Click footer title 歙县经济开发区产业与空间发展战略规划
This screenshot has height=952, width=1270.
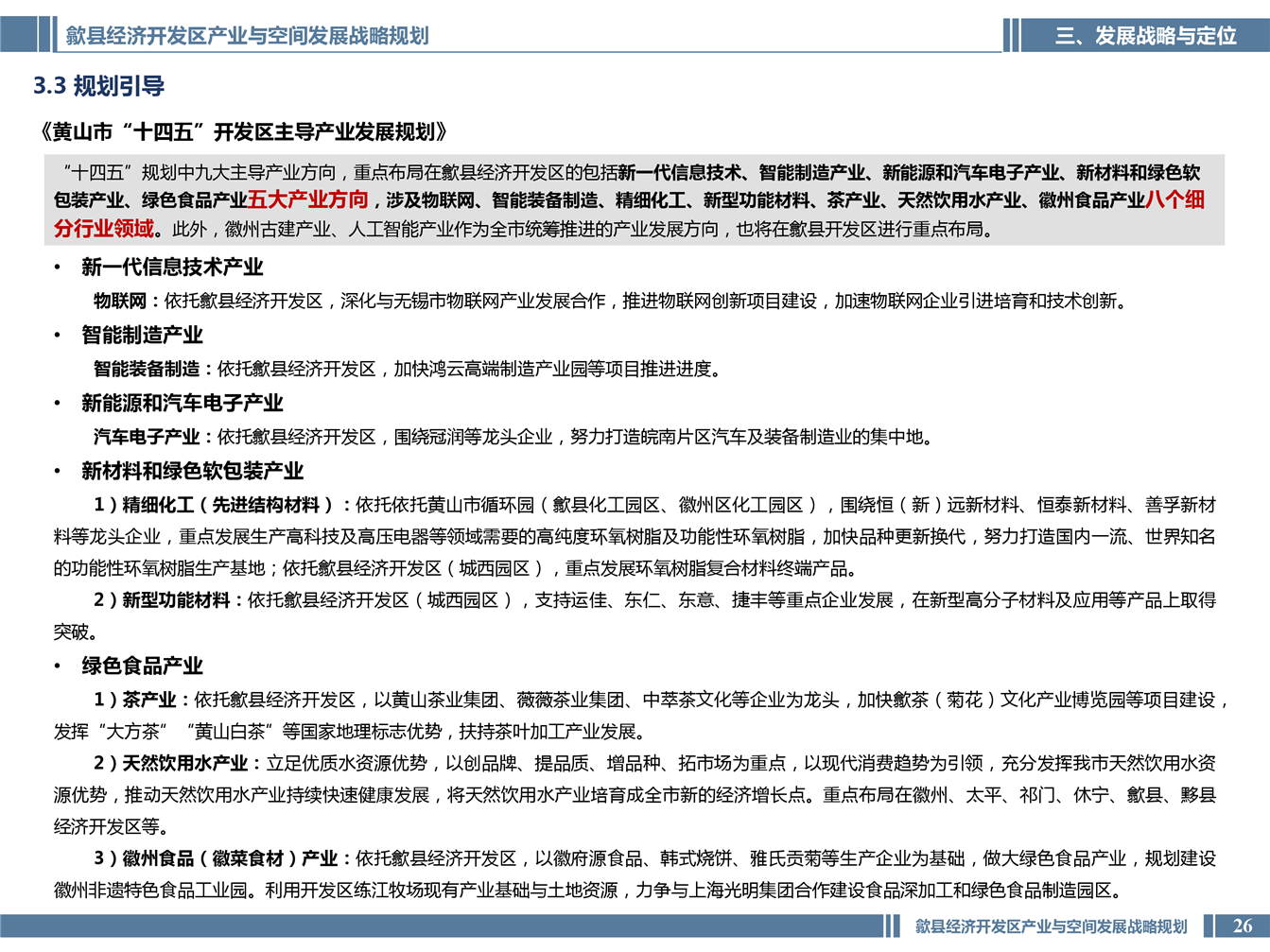tap(1051, 926)
